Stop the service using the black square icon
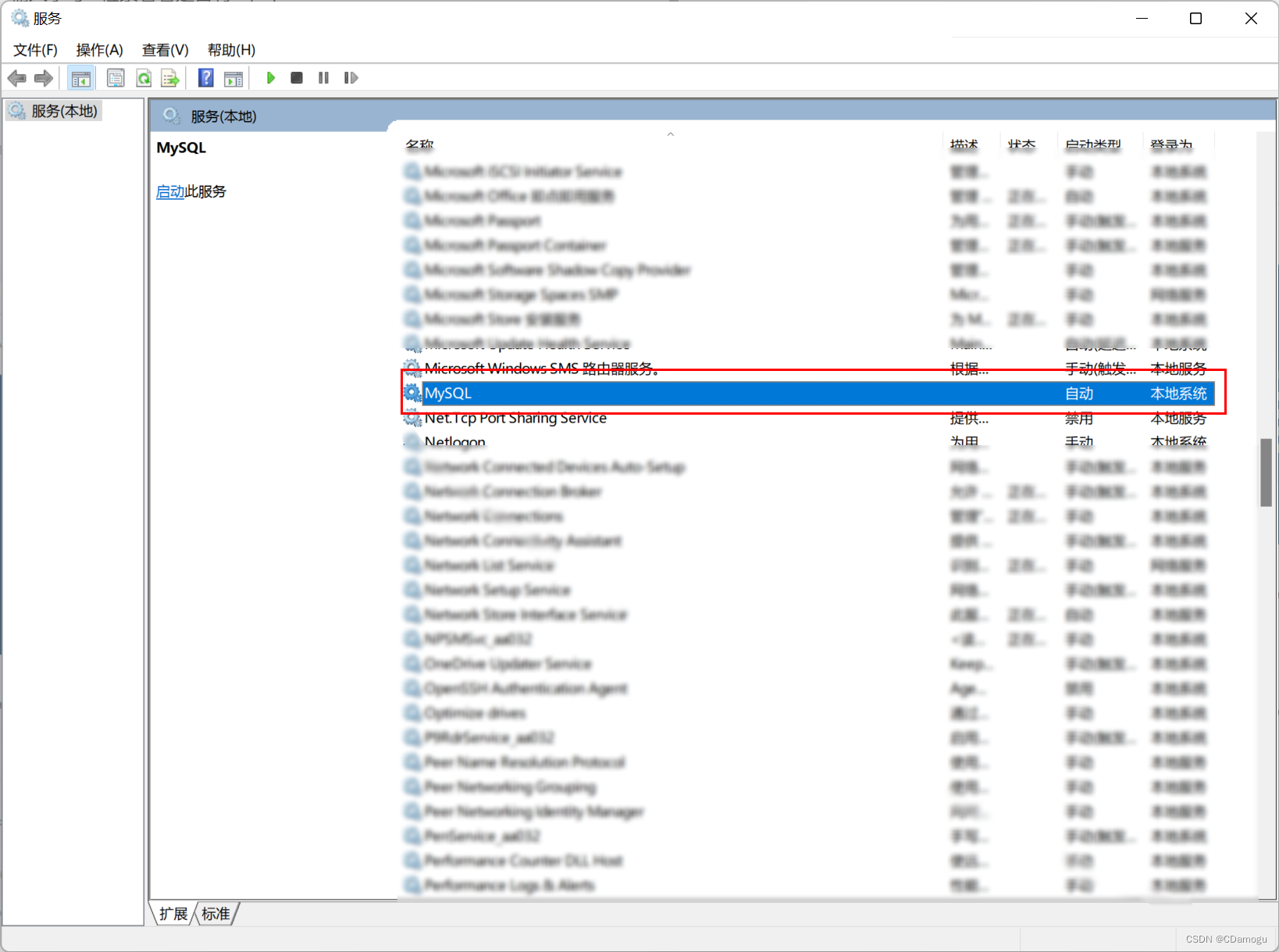The height and width of the screenshot is (952, 1279). click(x=296, y=77)
